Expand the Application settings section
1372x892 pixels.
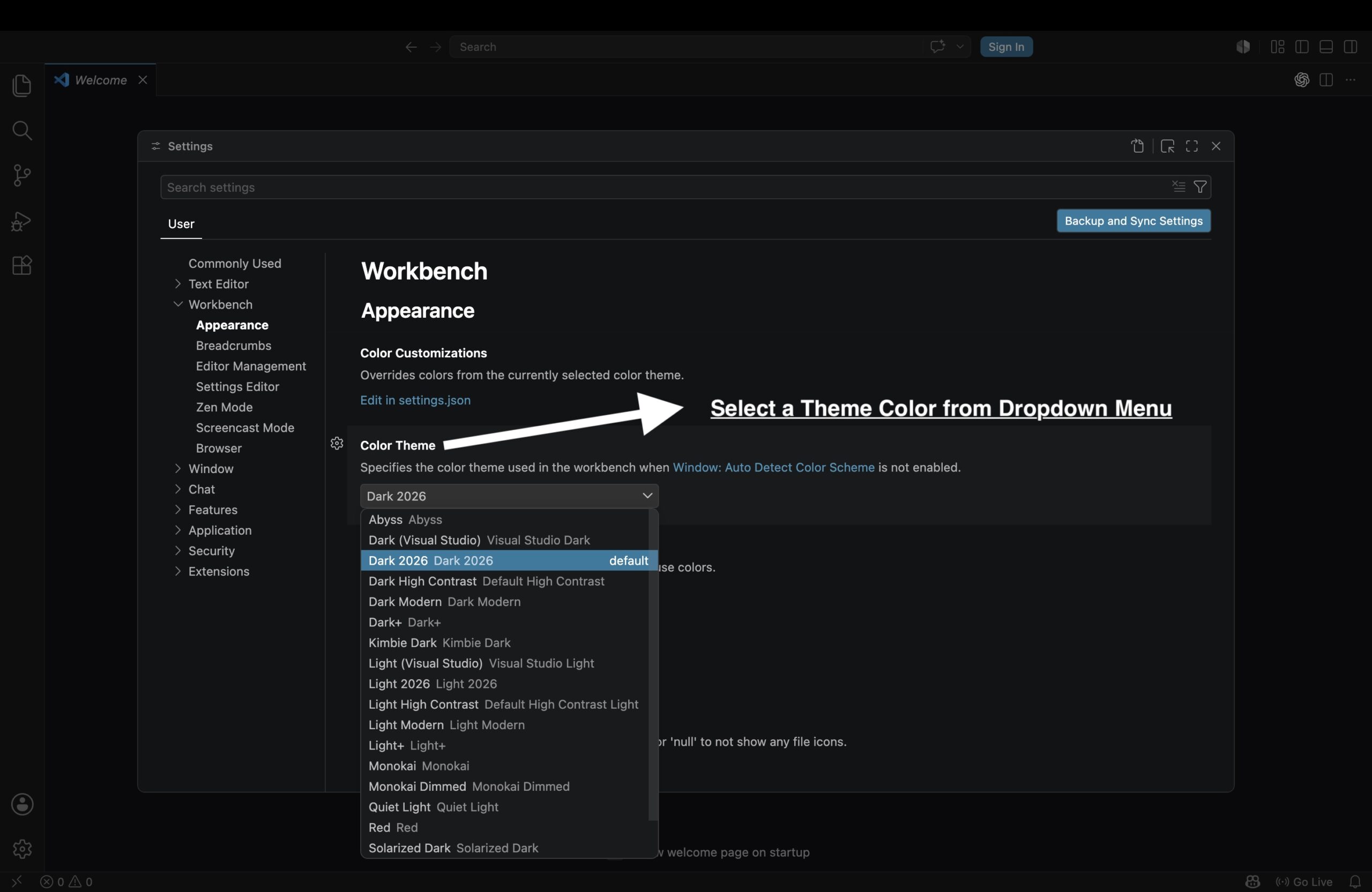pos(177,530)
